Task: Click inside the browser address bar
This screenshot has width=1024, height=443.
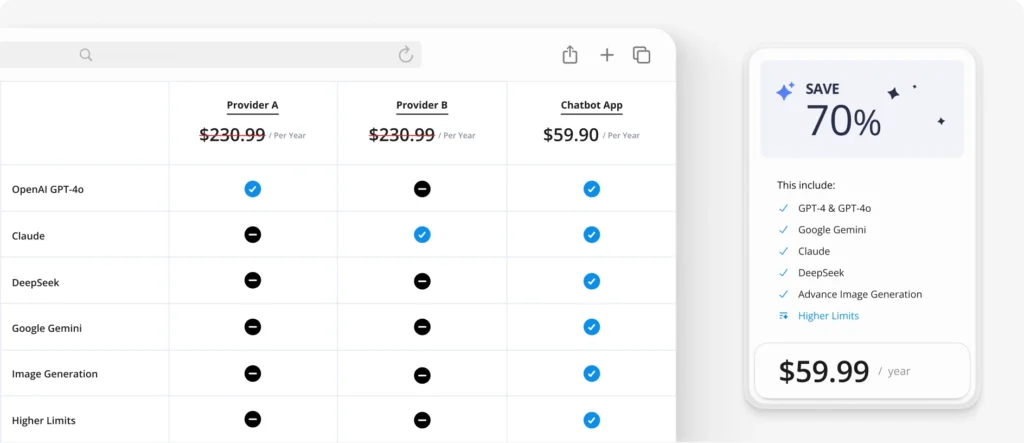Action: pos(240,55)
